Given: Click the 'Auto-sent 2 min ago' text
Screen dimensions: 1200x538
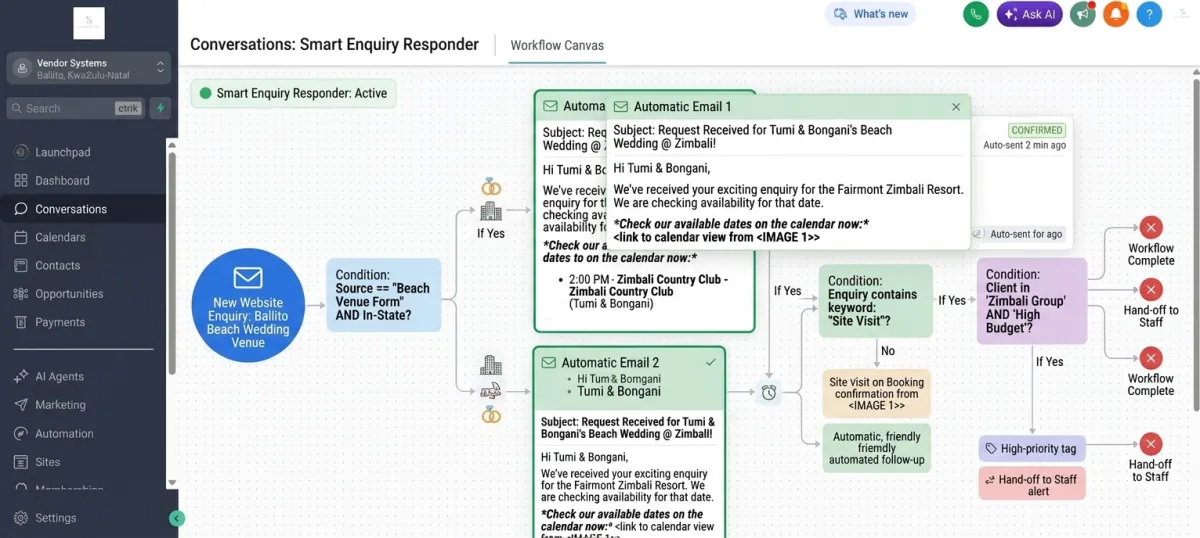Looking at the screenshot, I should click(x=1024, y=146).
